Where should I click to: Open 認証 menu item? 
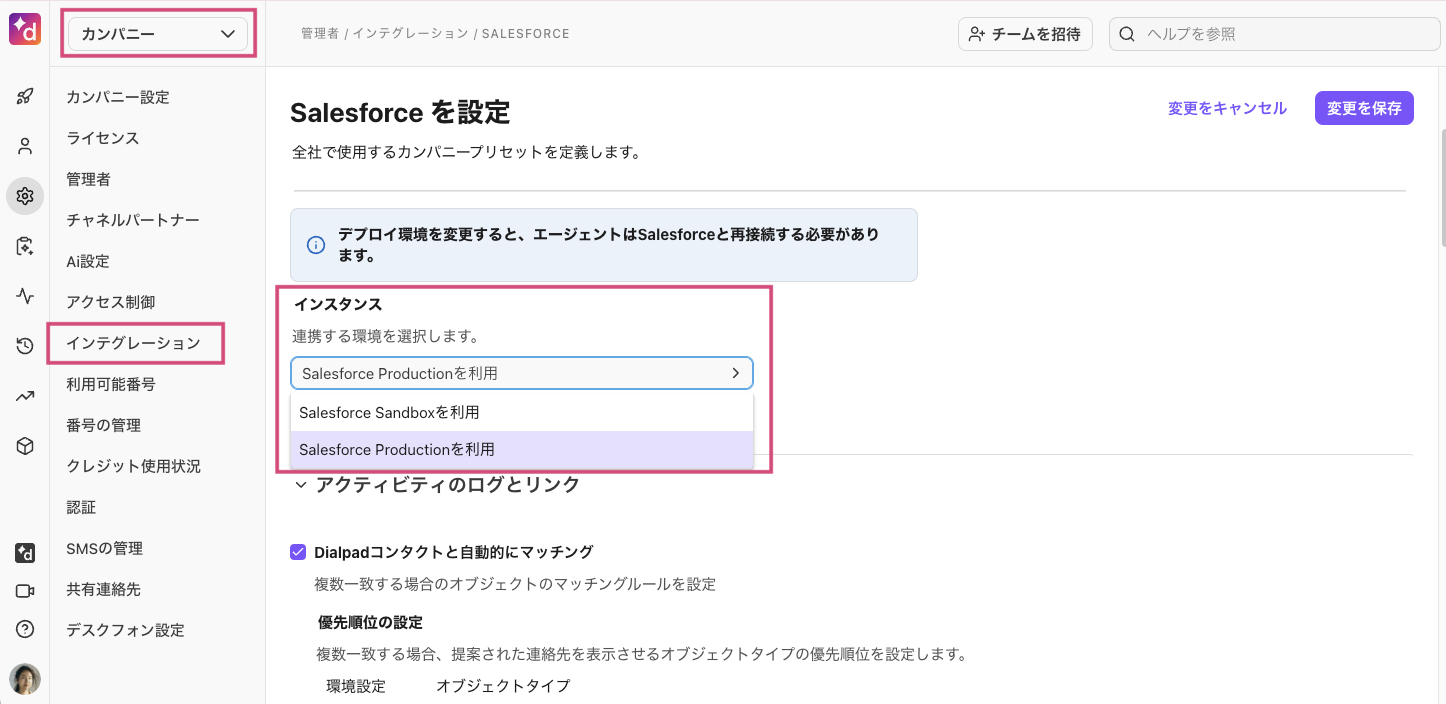(81, 507)
